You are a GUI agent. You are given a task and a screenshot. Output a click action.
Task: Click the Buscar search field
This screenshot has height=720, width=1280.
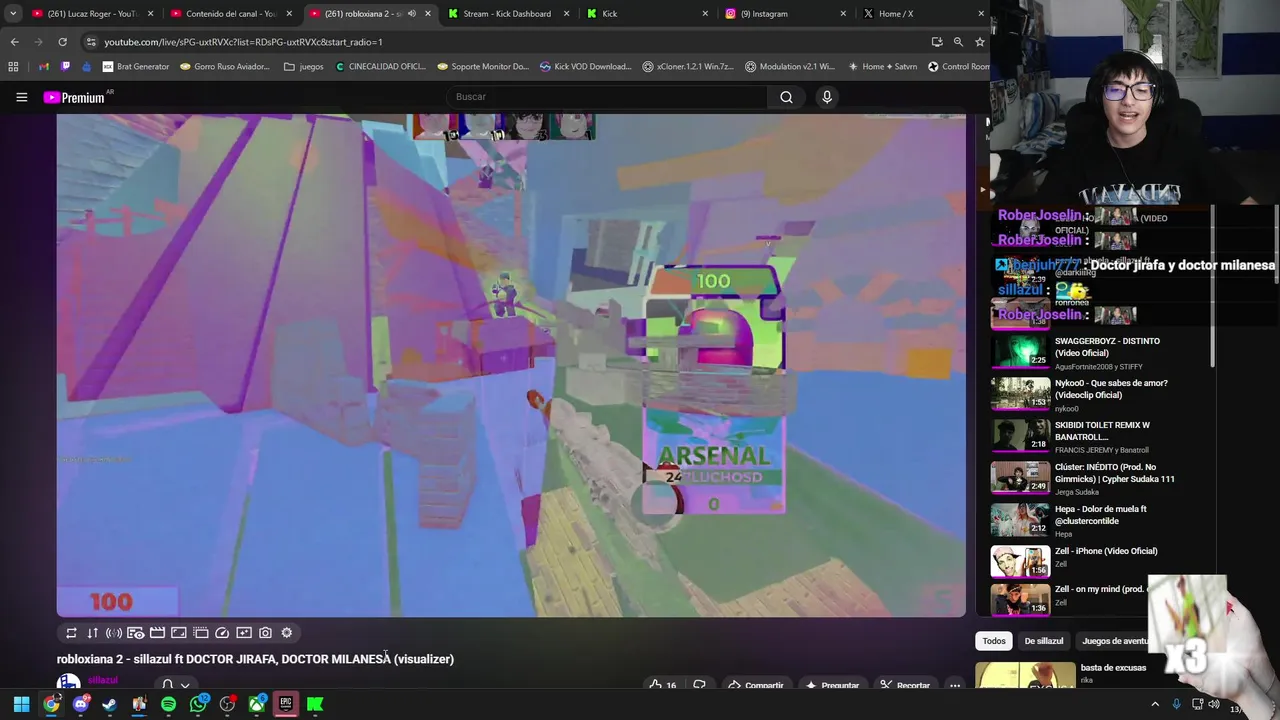pos(607,97)
